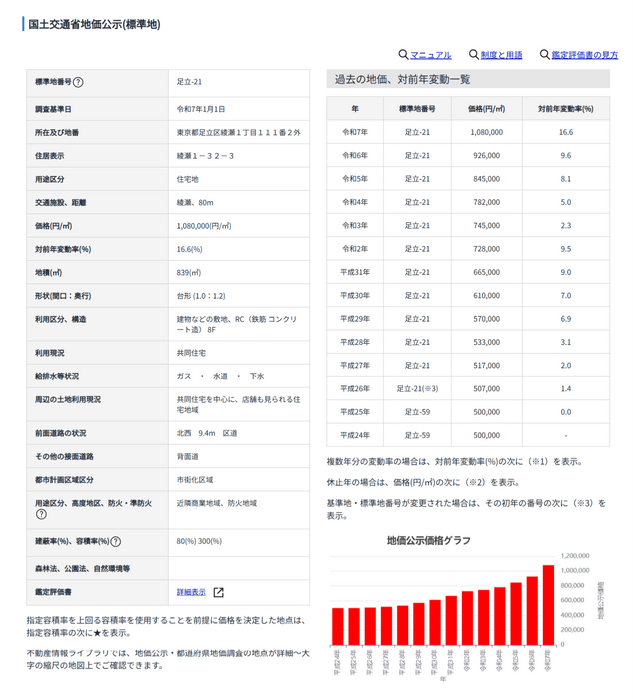The height and width of the screenshot is (700, 633).
Task: Select the 足立-21(※3) cell for 平成26年
Action: tap(417, 389)
